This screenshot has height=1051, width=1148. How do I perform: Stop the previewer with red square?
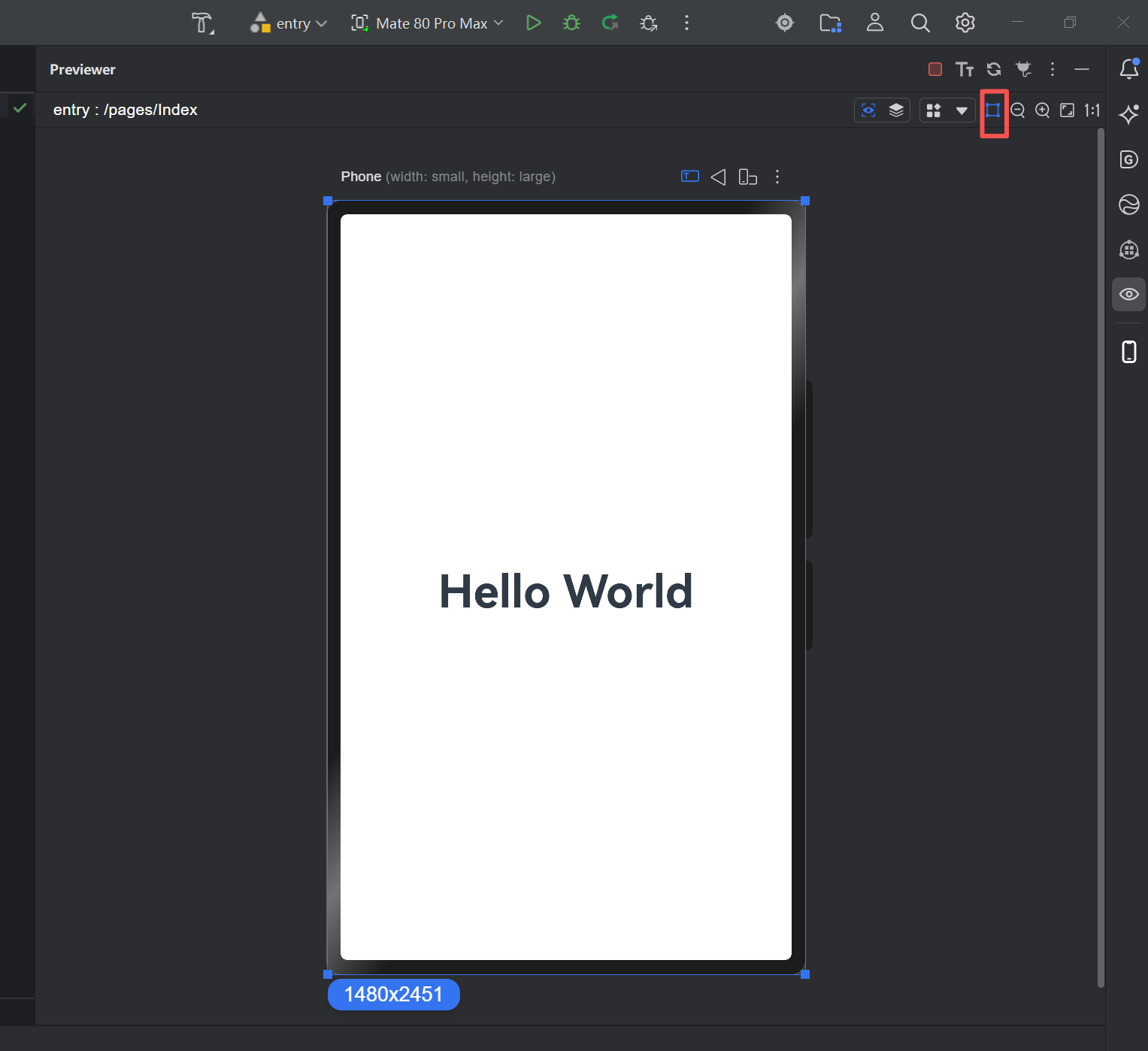coord(935,69)
